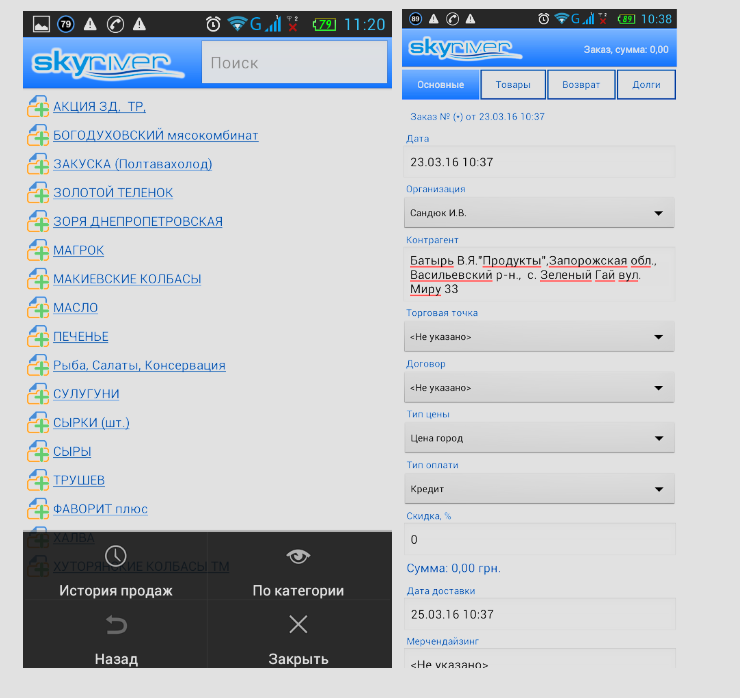This screenshot has height=698, width=740.
Task: Switch to the Возврат tab
Action: tap(581, 85)
